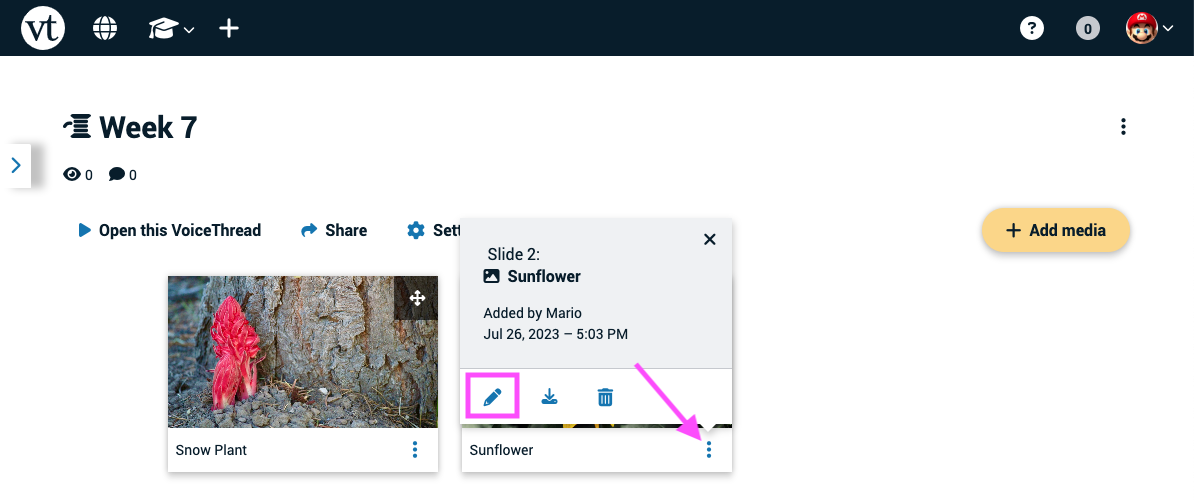The image size is (1194, 504).
Task: Delete Sunflower slide with trash icon
Action: pos(605,397)
